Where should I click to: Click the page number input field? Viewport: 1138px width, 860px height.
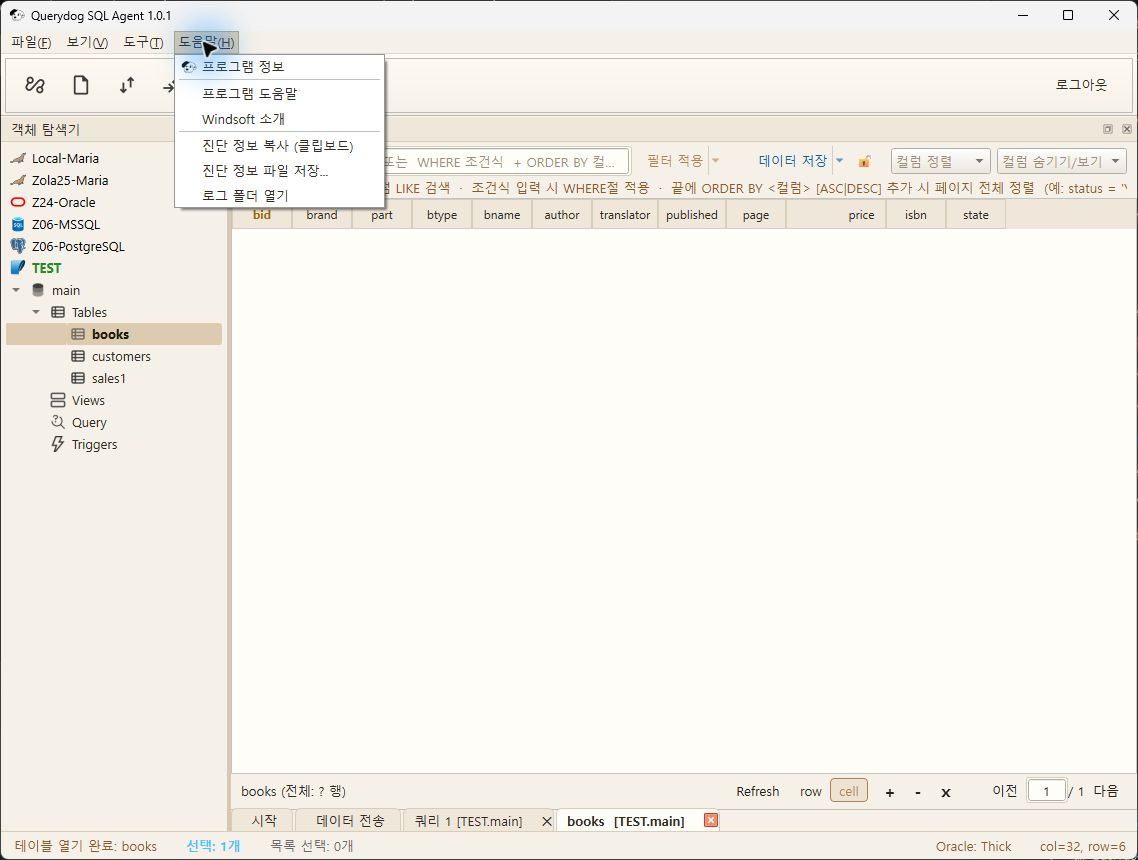point(1046,791)
